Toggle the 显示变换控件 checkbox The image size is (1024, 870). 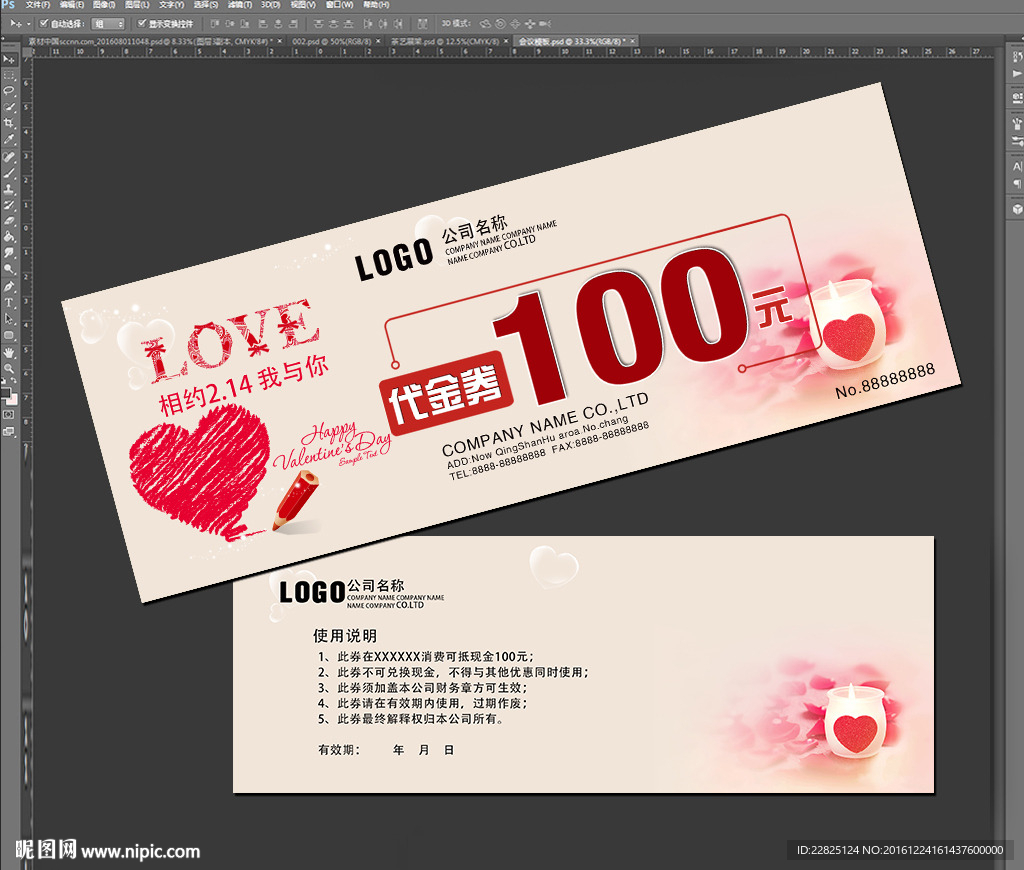tap(141, 23)
